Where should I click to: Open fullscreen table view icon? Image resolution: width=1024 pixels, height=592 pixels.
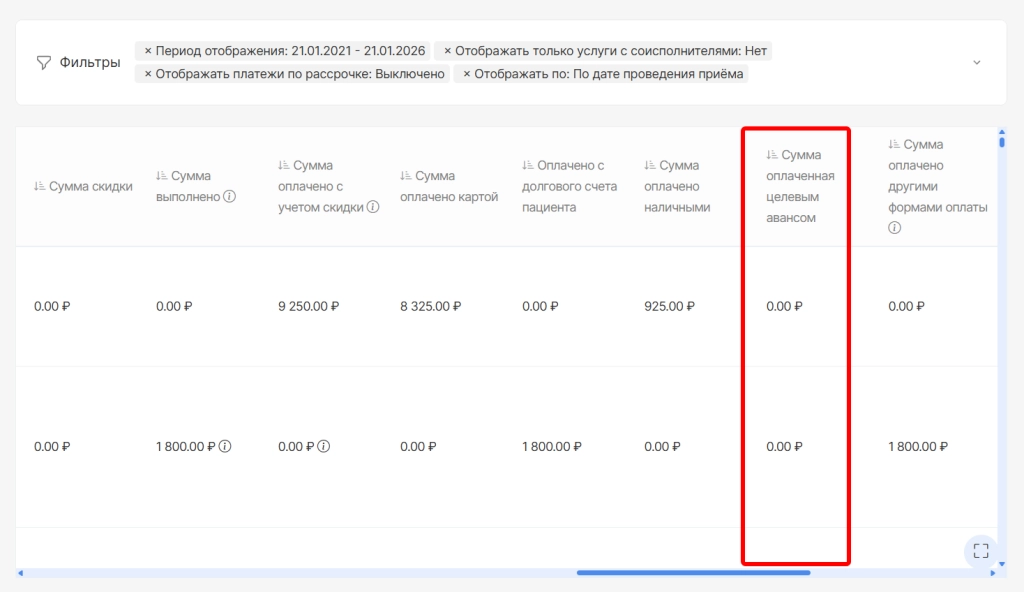980,550
